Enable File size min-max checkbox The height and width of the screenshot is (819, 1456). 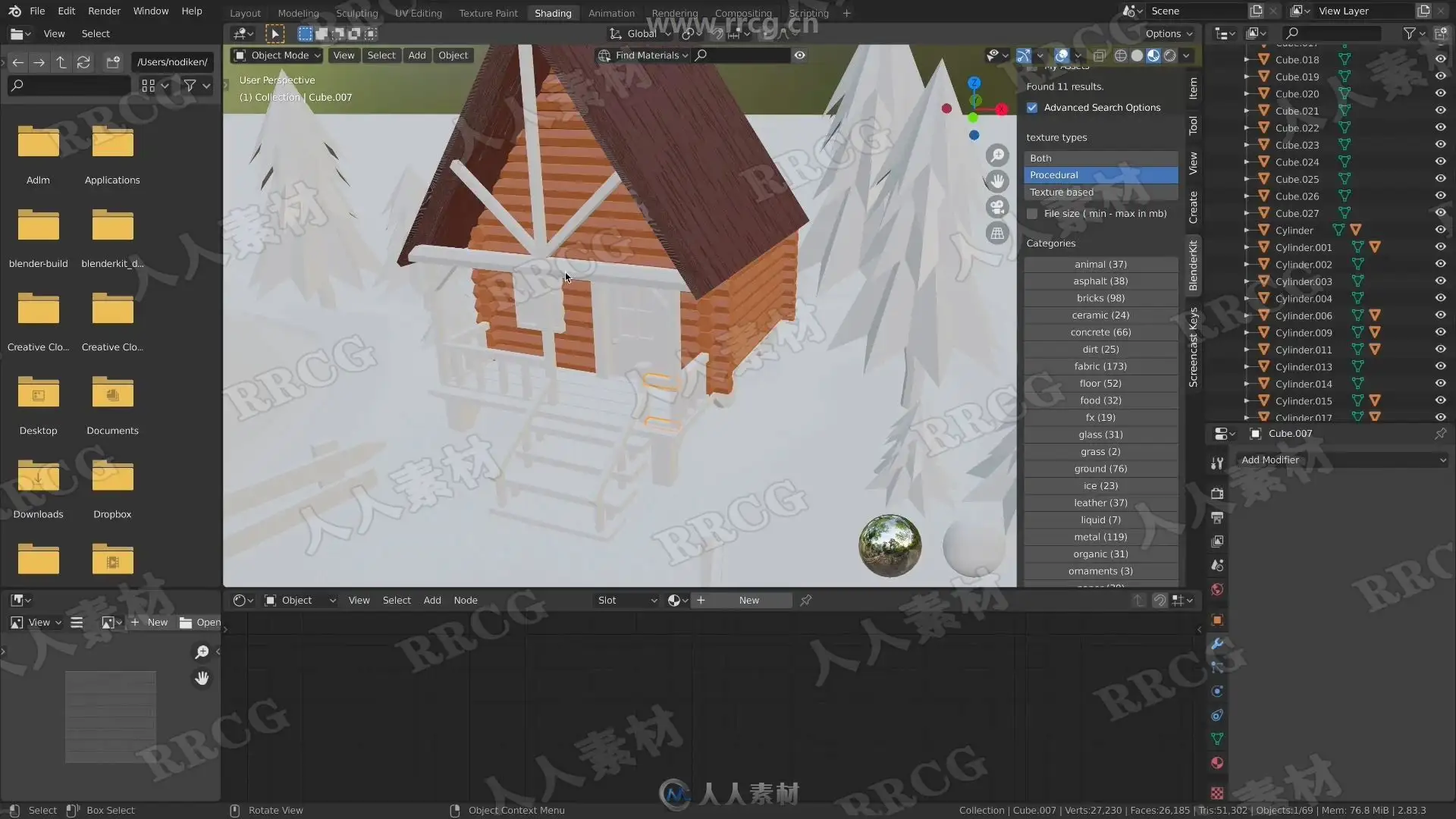[1032, 214]
